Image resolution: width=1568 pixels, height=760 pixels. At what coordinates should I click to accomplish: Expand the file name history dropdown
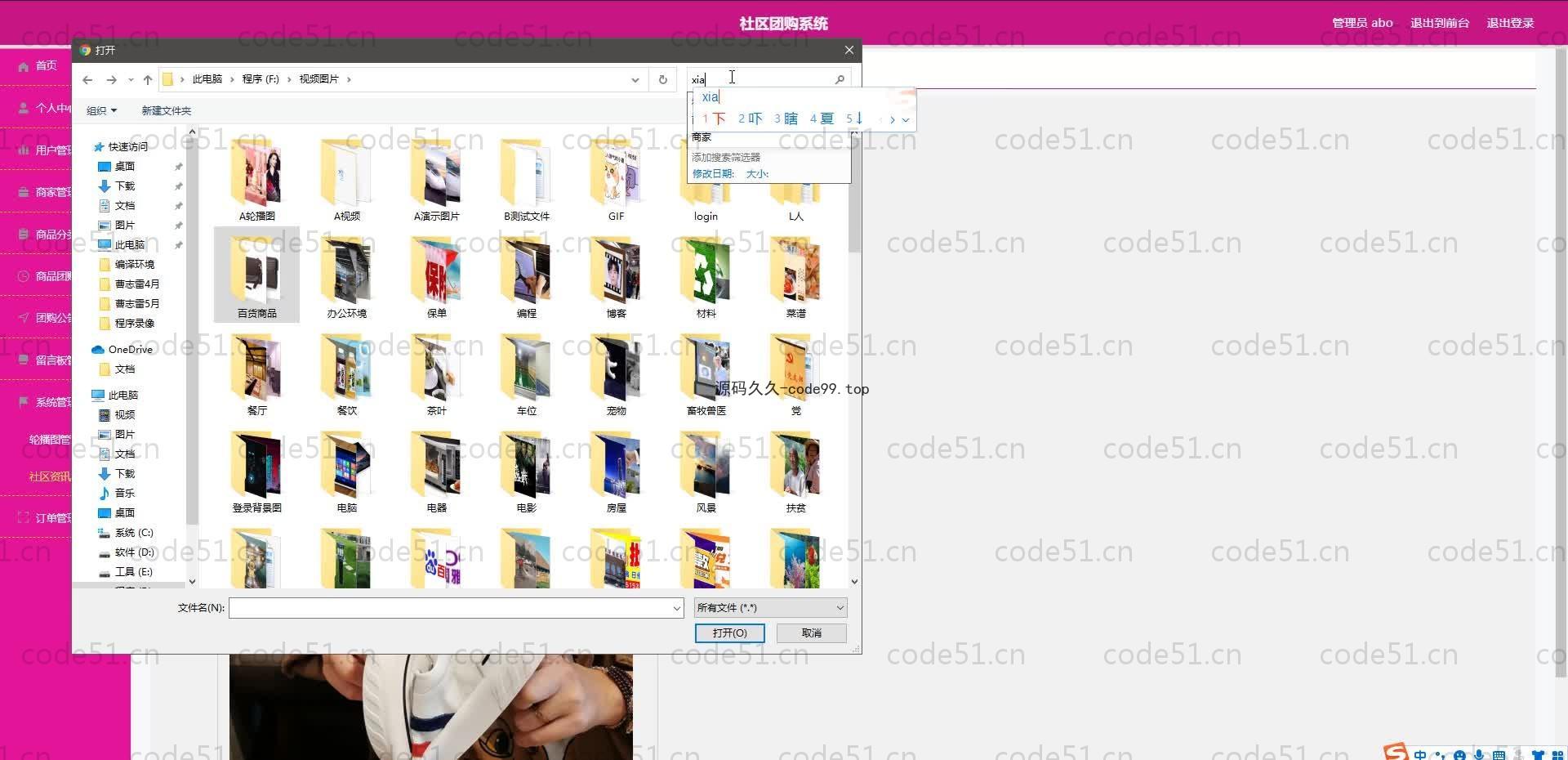[676, 608]
